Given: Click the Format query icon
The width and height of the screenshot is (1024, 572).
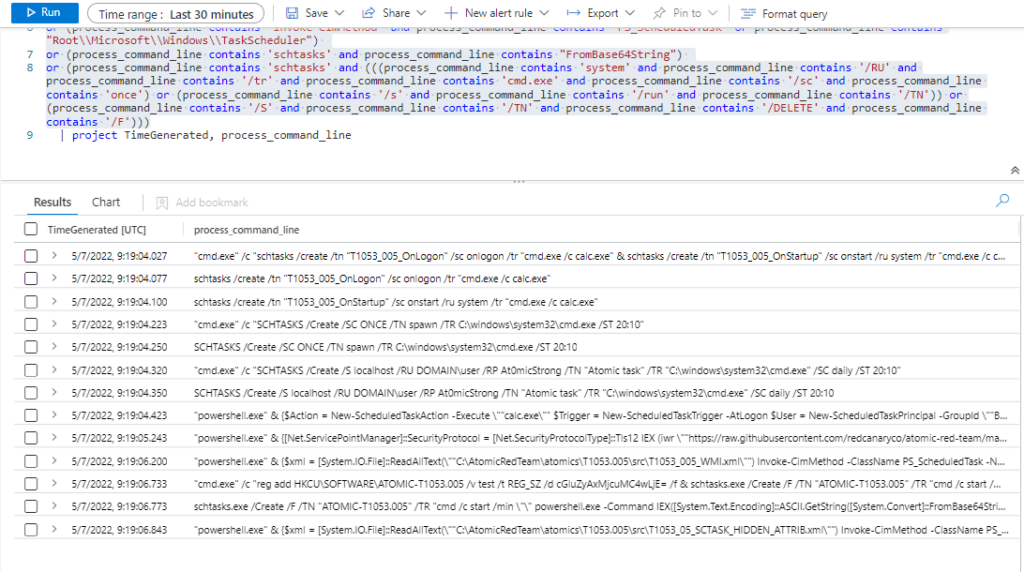Looking at the screenshot, I should [748, 14].
